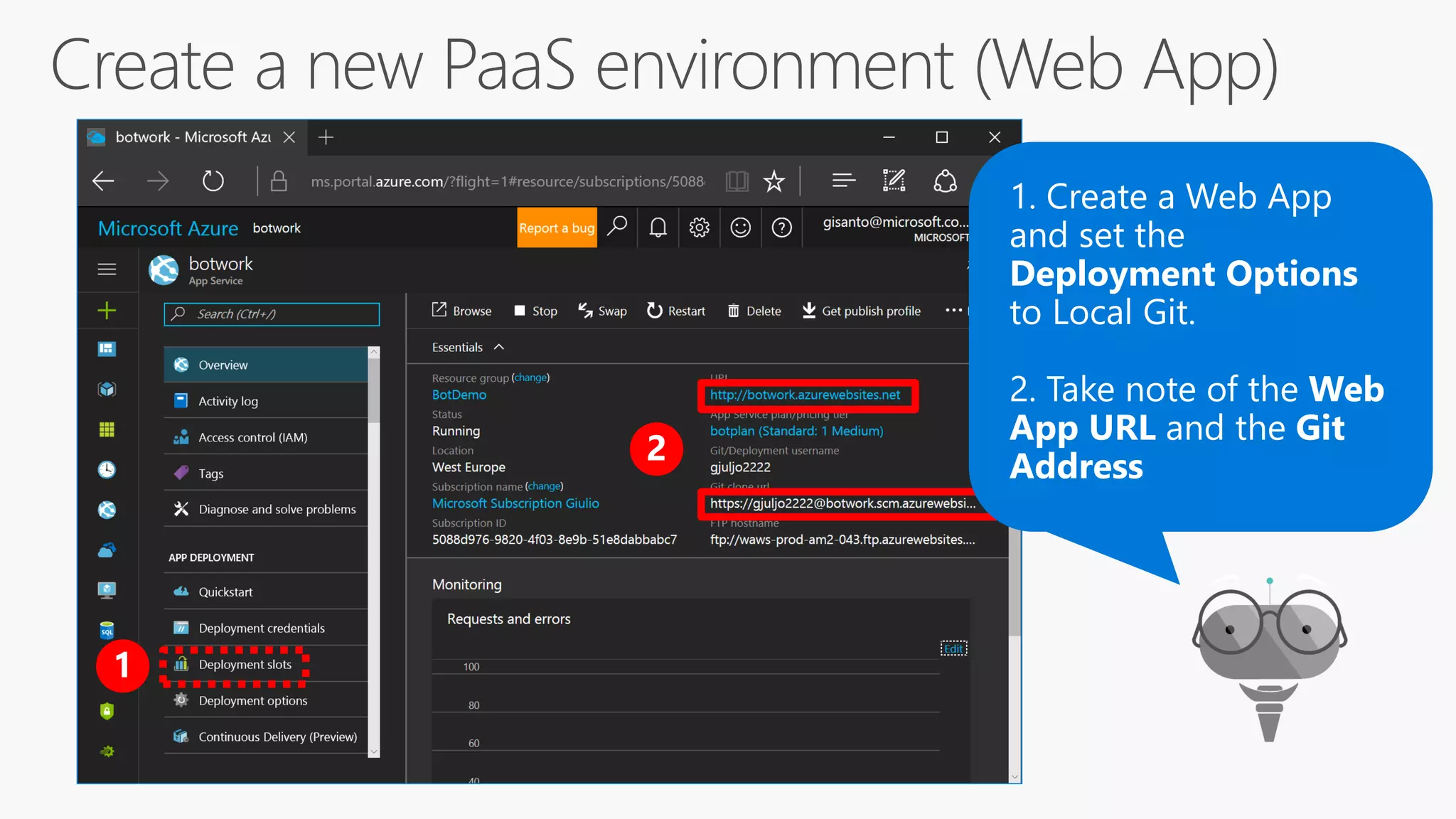Open the notifications bell icon
1456x819 pixels.
(x=658, y=227)
